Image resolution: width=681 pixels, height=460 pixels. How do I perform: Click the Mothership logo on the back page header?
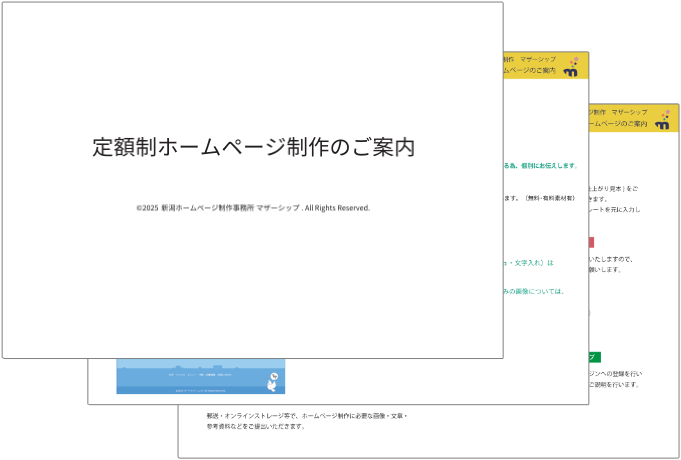point(663,120)
